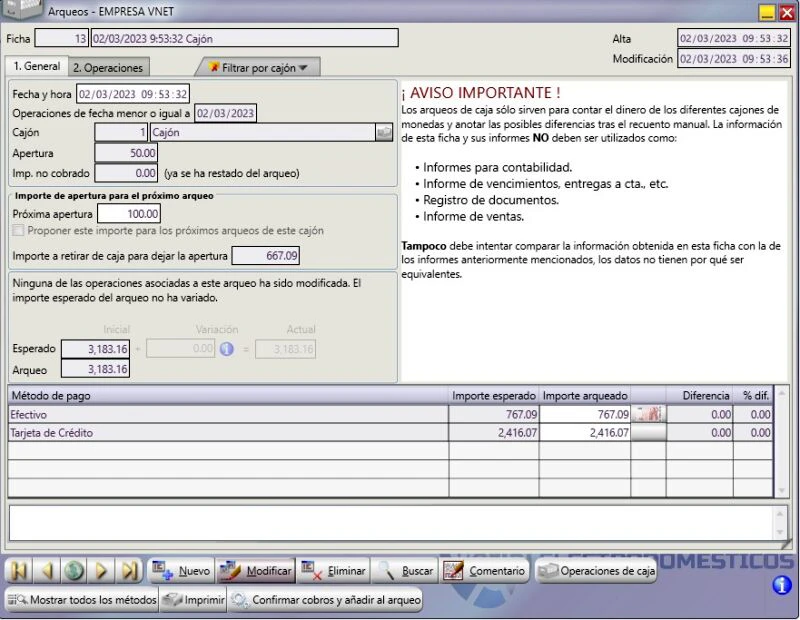Image resolution: width=800 pixels, height=620 pixels.
Task: Click the green refresh globe icon
Action: tap(74, 571)
